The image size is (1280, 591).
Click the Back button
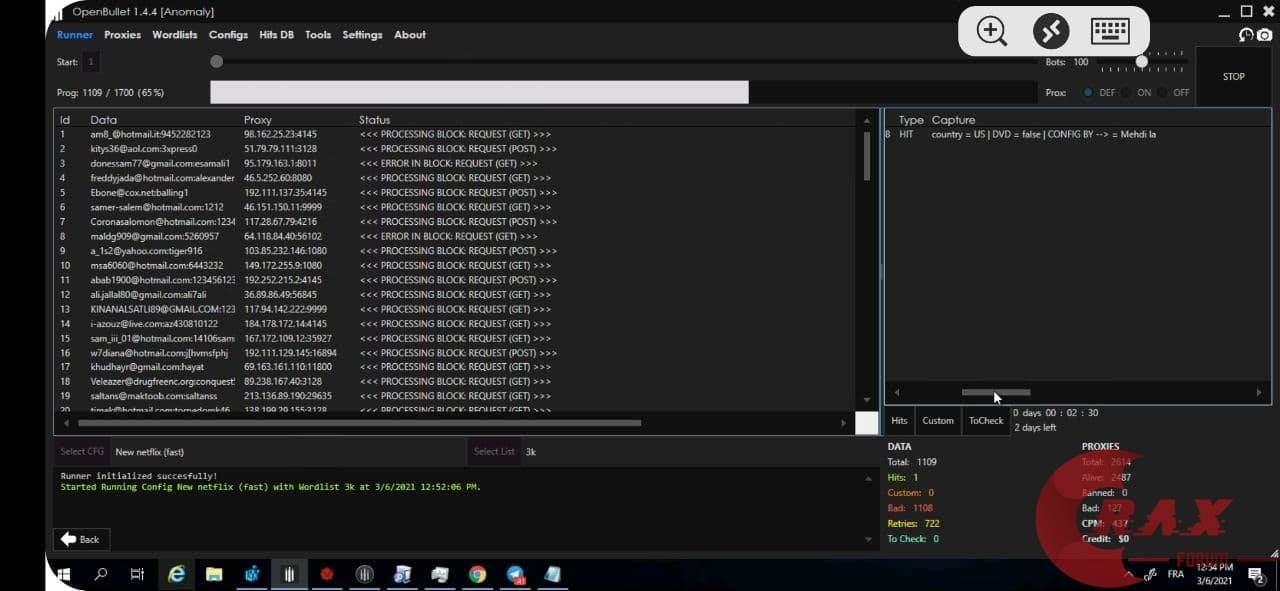pyautogui.click(x=80, y=539)
